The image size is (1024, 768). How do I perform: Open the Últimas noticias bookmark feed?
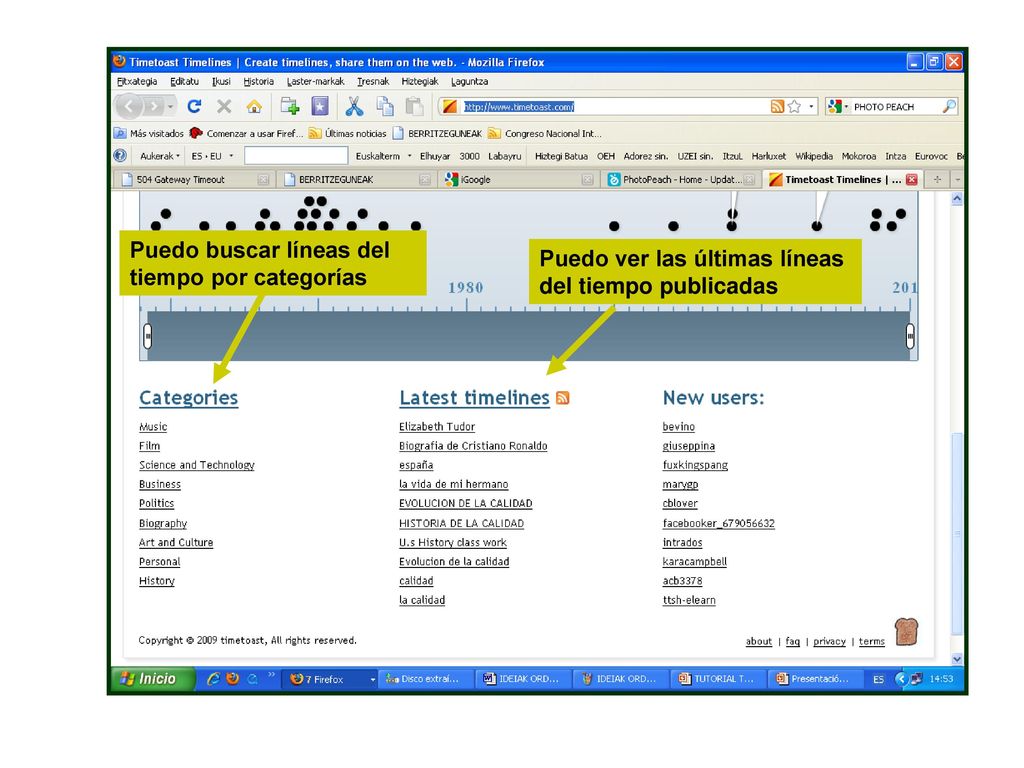pos(348,133)
